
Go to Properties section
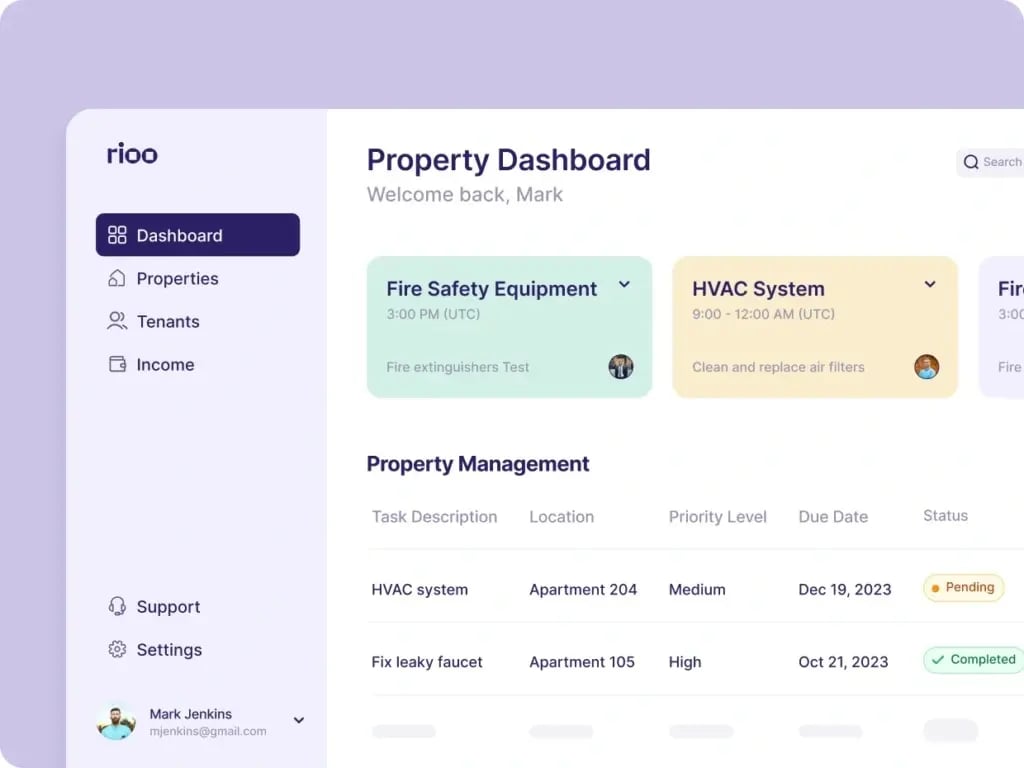198,278
